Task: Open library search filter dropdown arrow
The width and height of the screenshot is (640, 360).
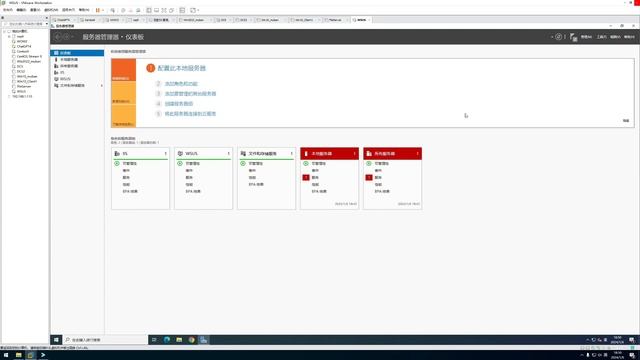Action: tap(47, 24)
